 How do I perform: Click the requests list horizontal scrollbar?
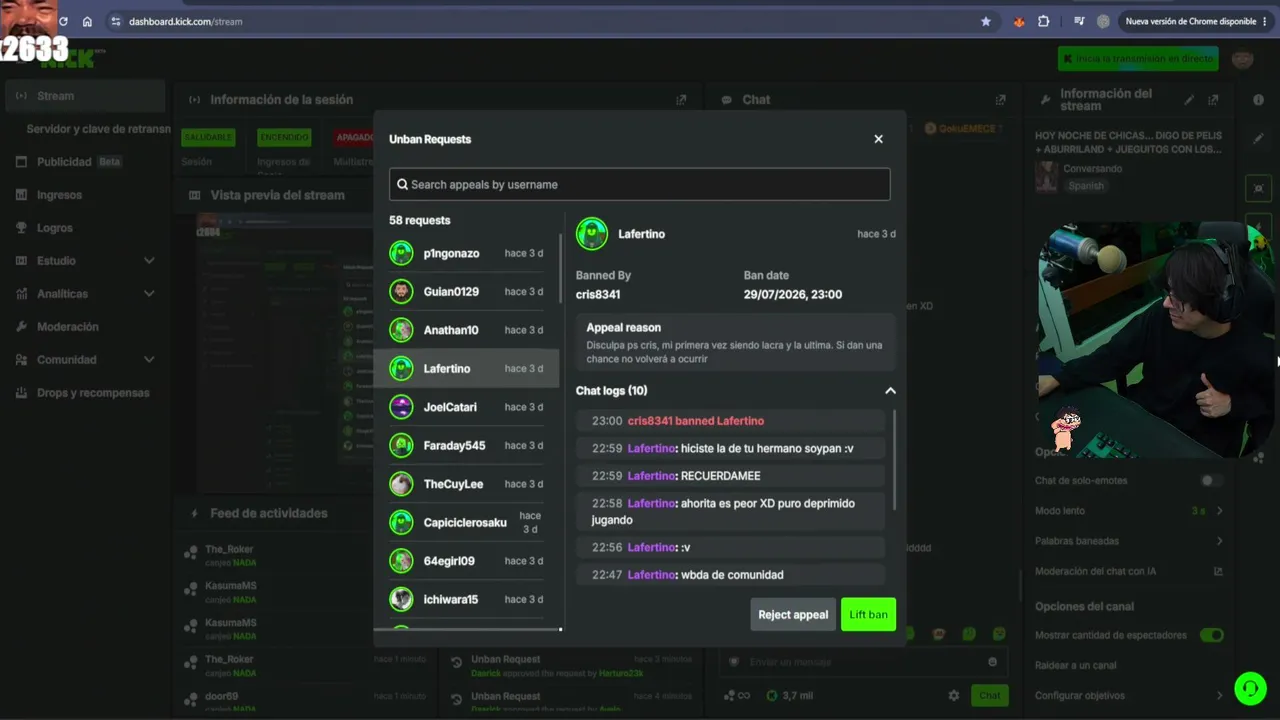(468, 629)
